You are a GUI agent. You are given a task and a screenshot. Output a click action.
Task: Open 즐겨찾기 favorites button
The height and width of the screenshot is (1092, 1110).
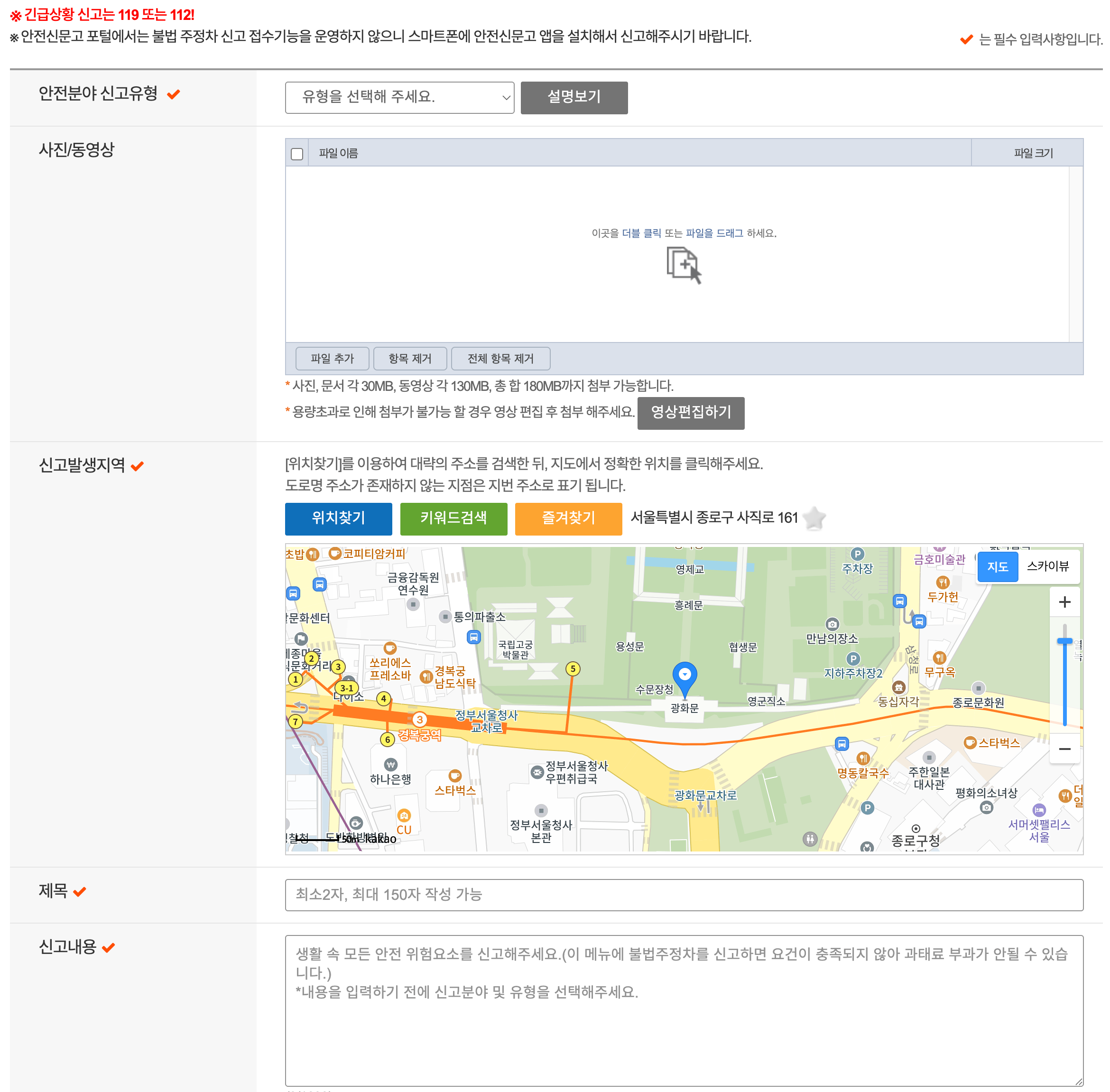[568, 518]
